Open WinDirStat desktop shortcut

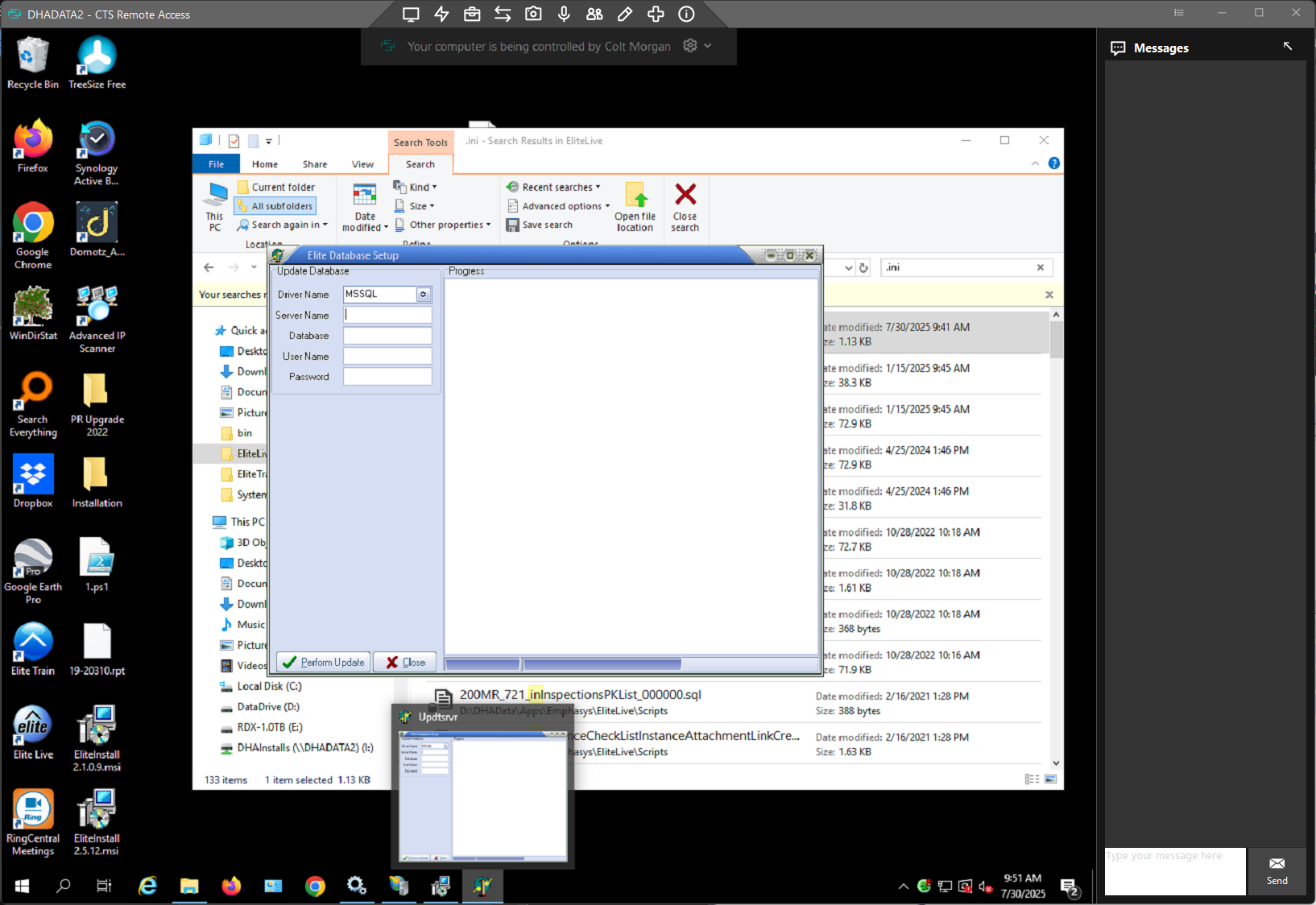pos(33,313)
